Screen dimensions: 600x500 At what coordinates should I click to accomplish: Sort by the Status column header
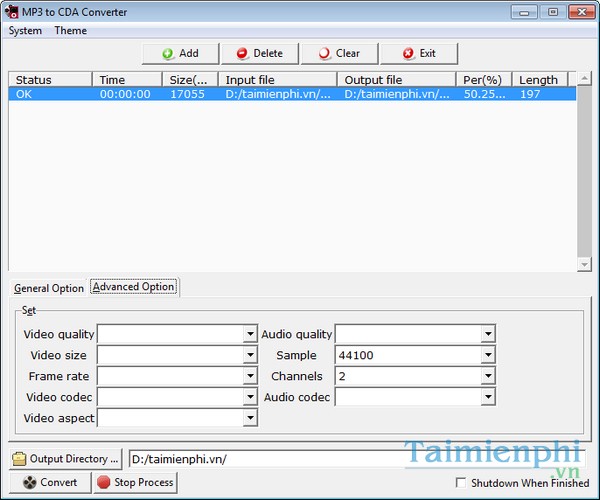pyautogui.click(x=50, y=80)
